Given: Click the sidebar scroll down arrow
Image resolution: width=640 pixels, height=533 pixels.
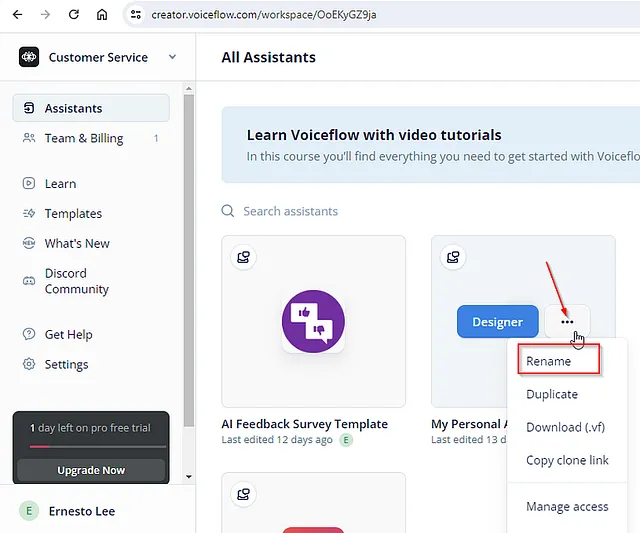Looking at the screenshot, I should pyautogui.click(x=189, y=476).
